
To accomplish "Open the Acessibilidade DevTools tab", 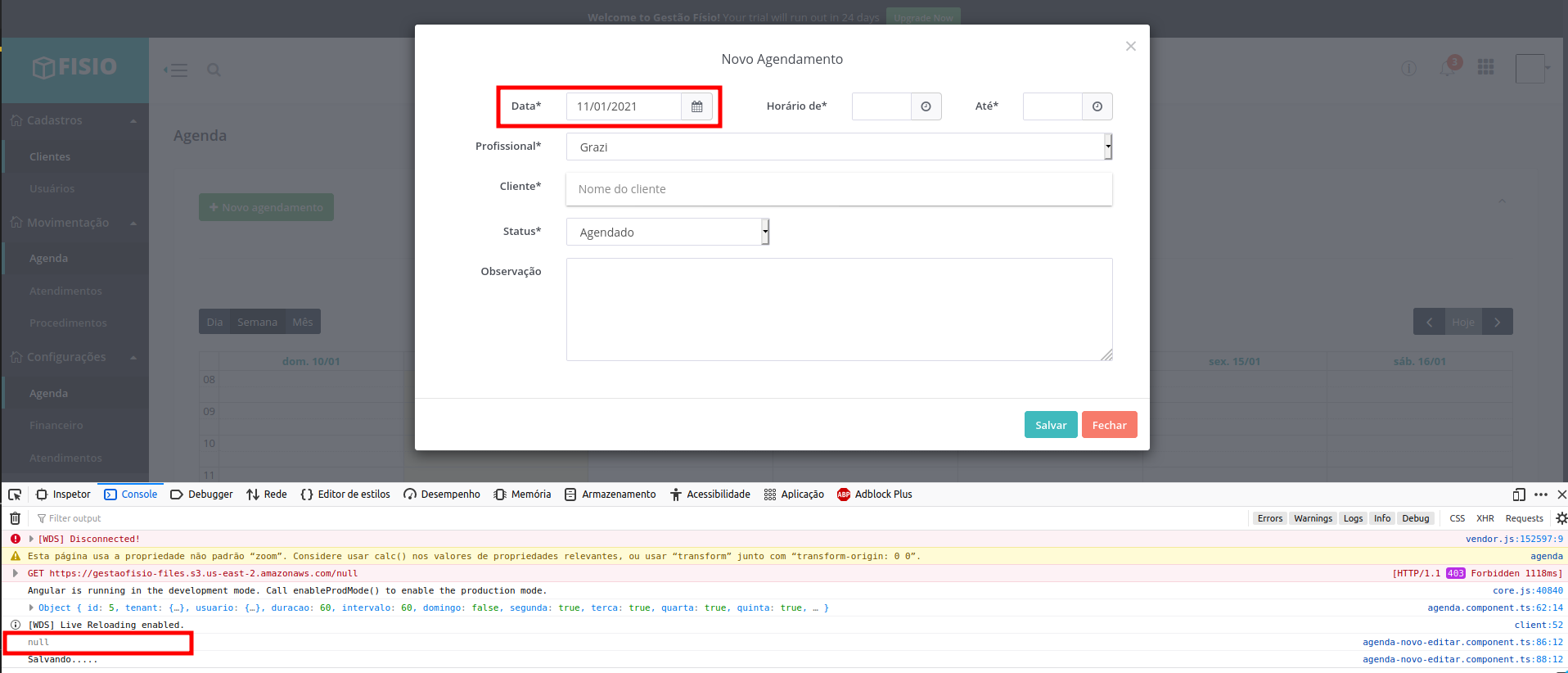I will click(710, 495).
